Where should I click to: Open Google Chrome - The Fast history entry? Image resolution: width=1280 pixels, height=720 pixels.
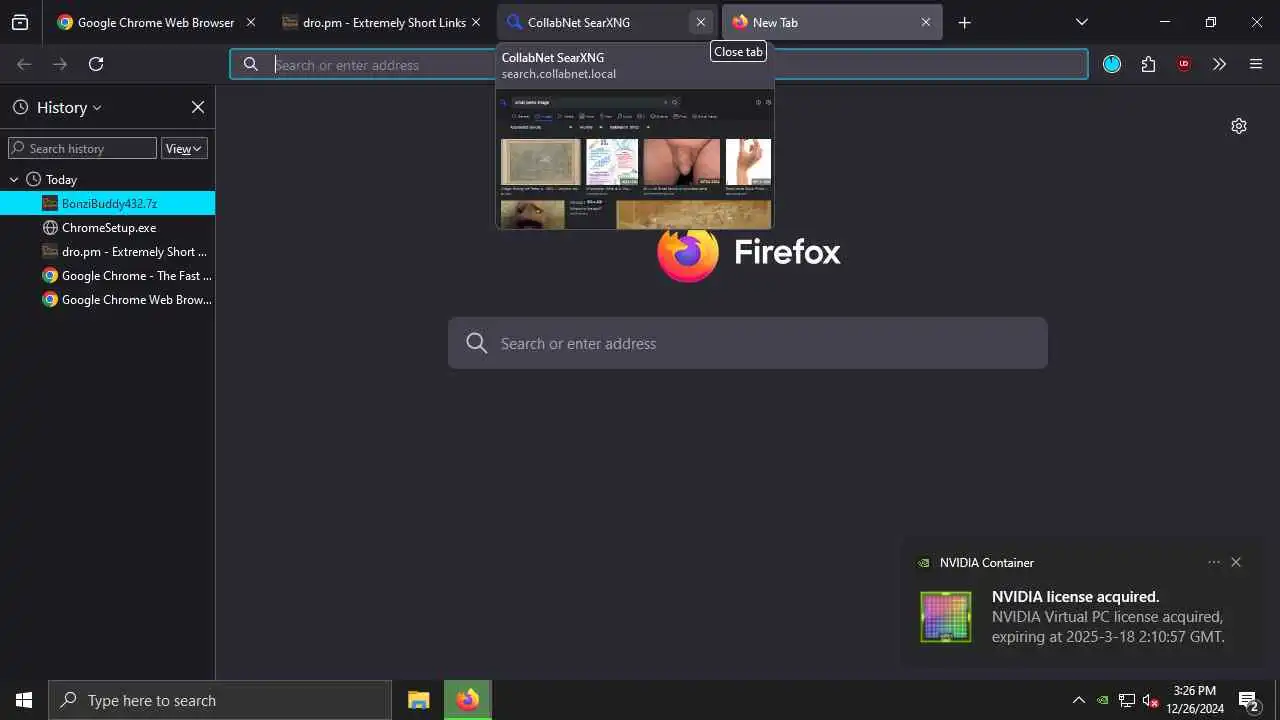pyautogui.click(x=108, y=275)
